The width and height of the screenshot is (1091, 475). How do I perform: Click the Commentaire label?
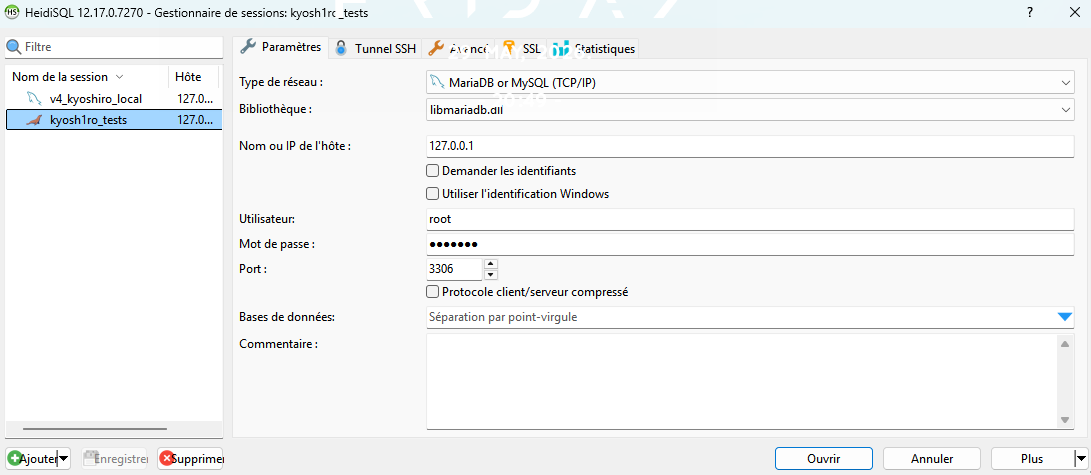coord(278,344)
